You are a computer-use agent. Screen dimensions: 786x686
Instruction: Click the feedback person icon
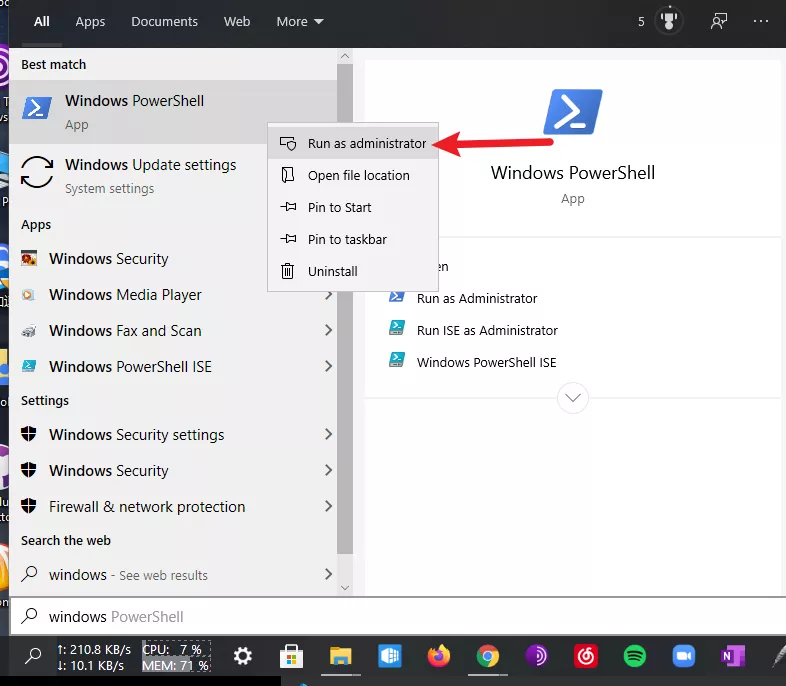coord(719,21)
